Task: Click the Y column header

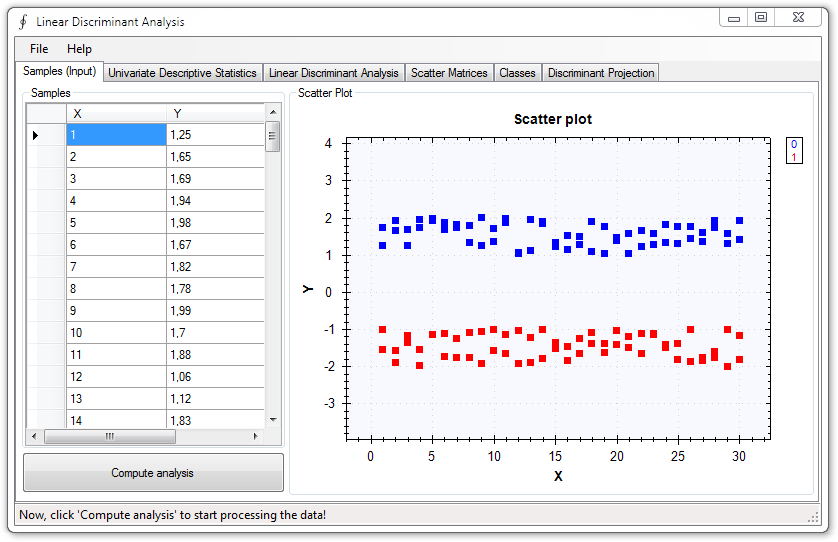Action: pyautogui.click(x=215, y=113)
